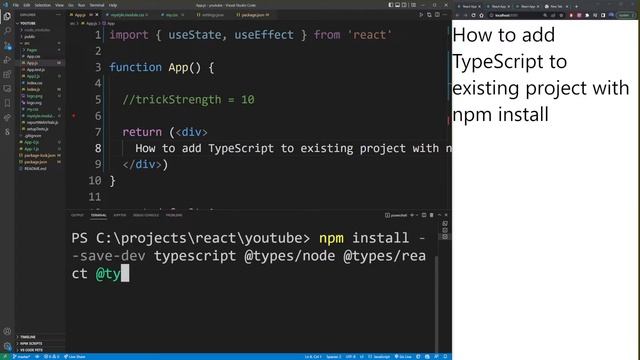This screenshot has width=640, height=360.
Task: Toggle the breakpoint on line 6
Action: 74,116
